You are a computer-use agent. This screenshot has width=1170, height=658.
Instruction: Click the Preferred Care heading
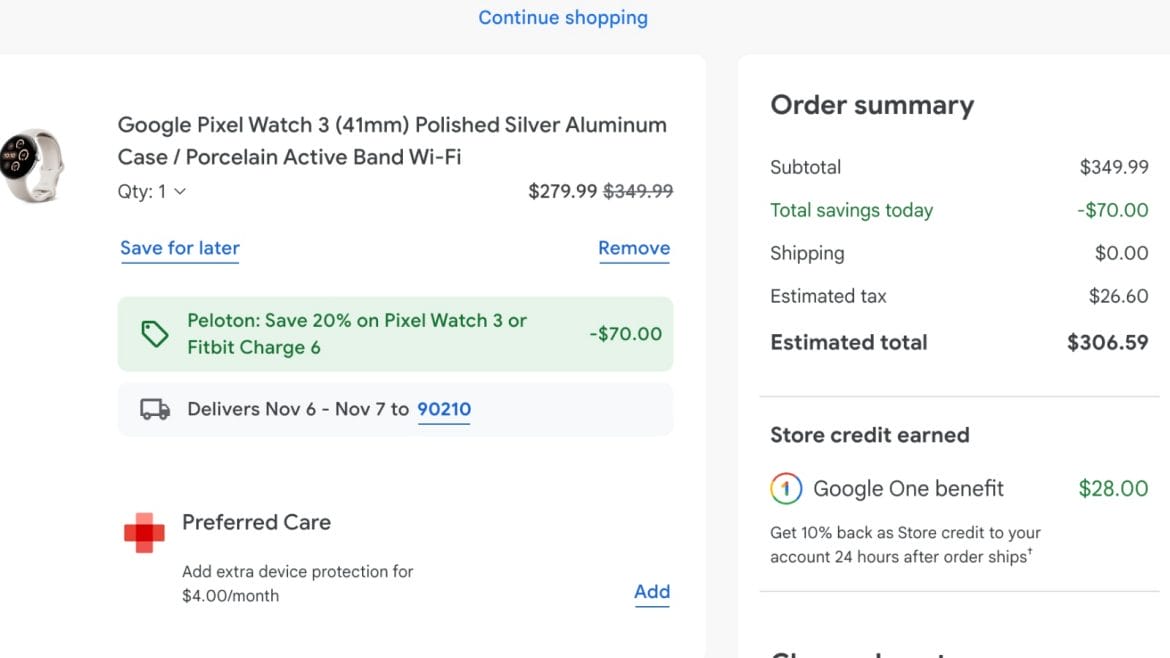pos(256,522)
